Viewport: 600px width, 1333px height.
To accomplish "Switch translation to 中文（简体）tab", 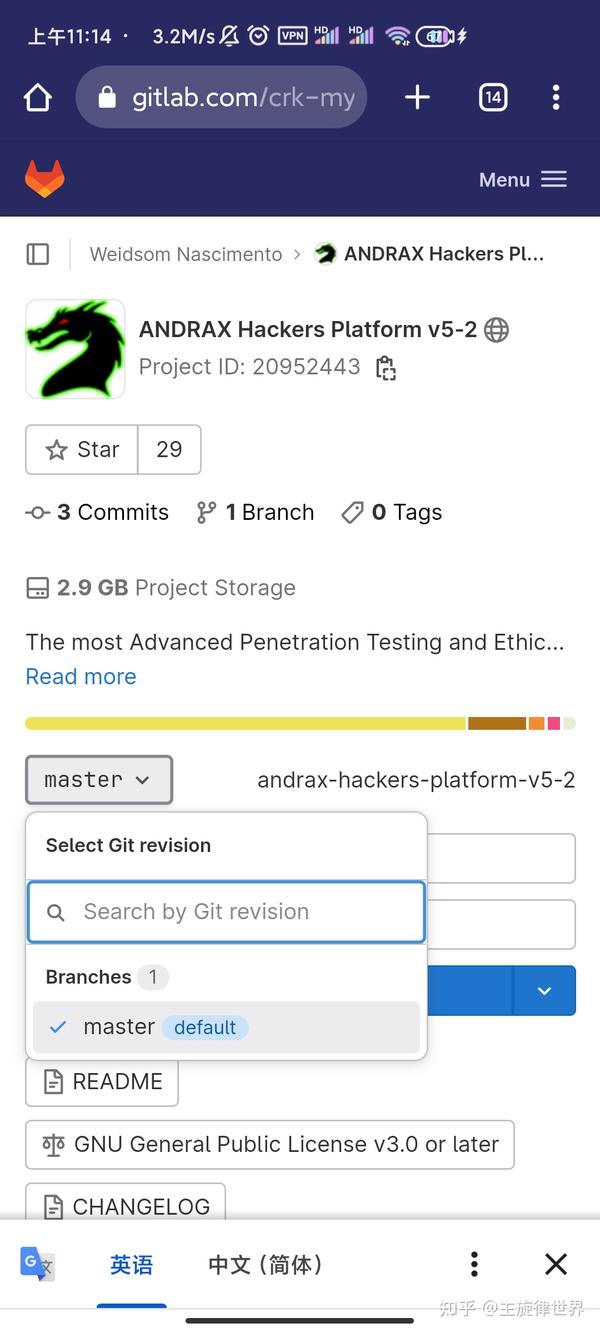I will point(264,1264).
